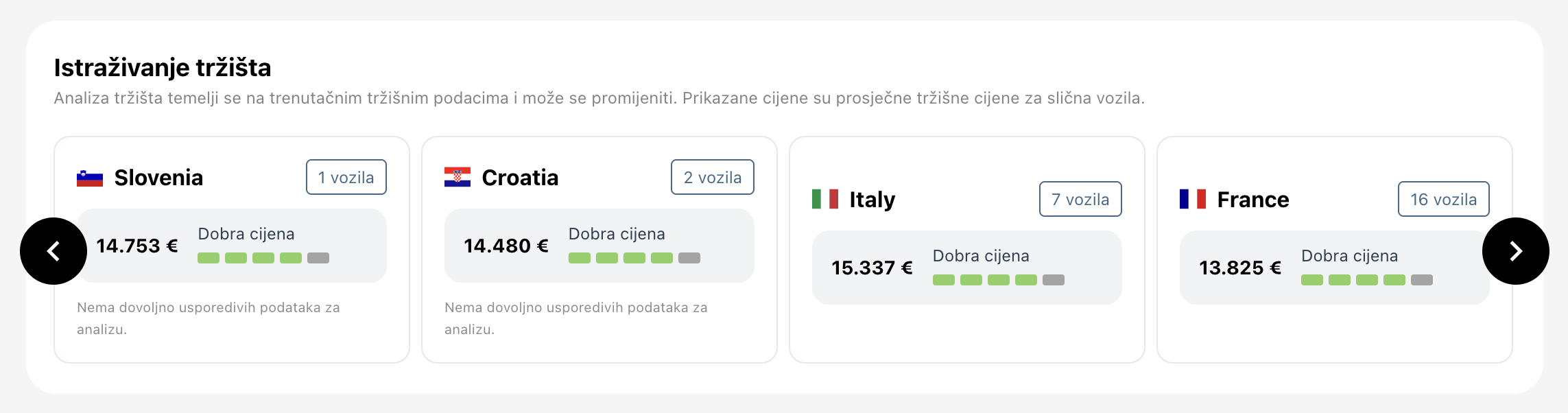Open the 16 vozila badge
Viewport: 1568px width, 413px height.
tap(1444, 200)
